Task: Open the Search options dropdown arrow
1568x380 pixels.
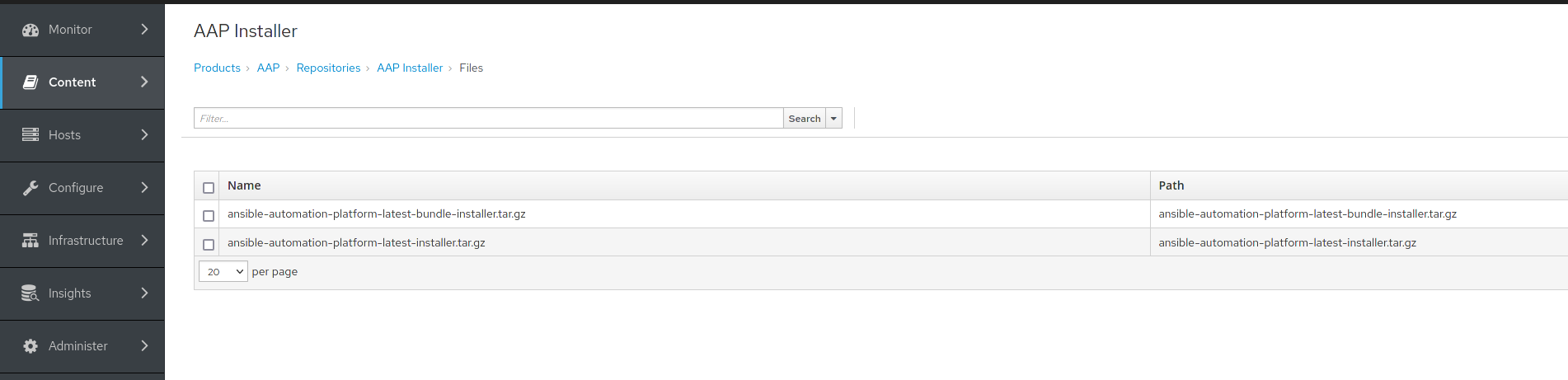Action: (x=833, y=119)
